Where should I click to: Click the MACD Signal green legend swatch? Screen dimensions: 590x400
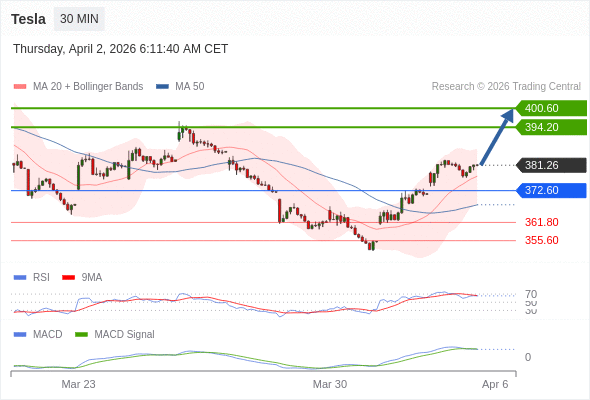click(81, 335)
